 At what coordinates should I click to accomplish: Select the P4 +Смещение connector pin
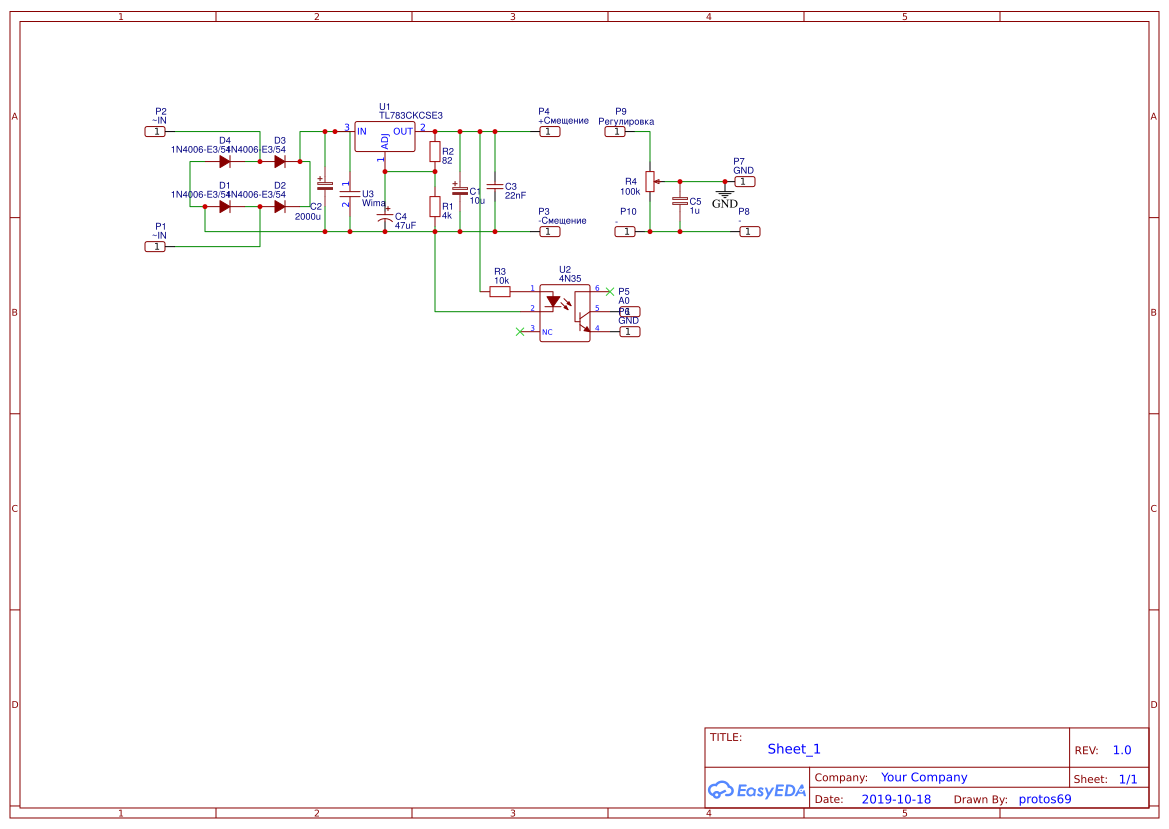(549, 131)
